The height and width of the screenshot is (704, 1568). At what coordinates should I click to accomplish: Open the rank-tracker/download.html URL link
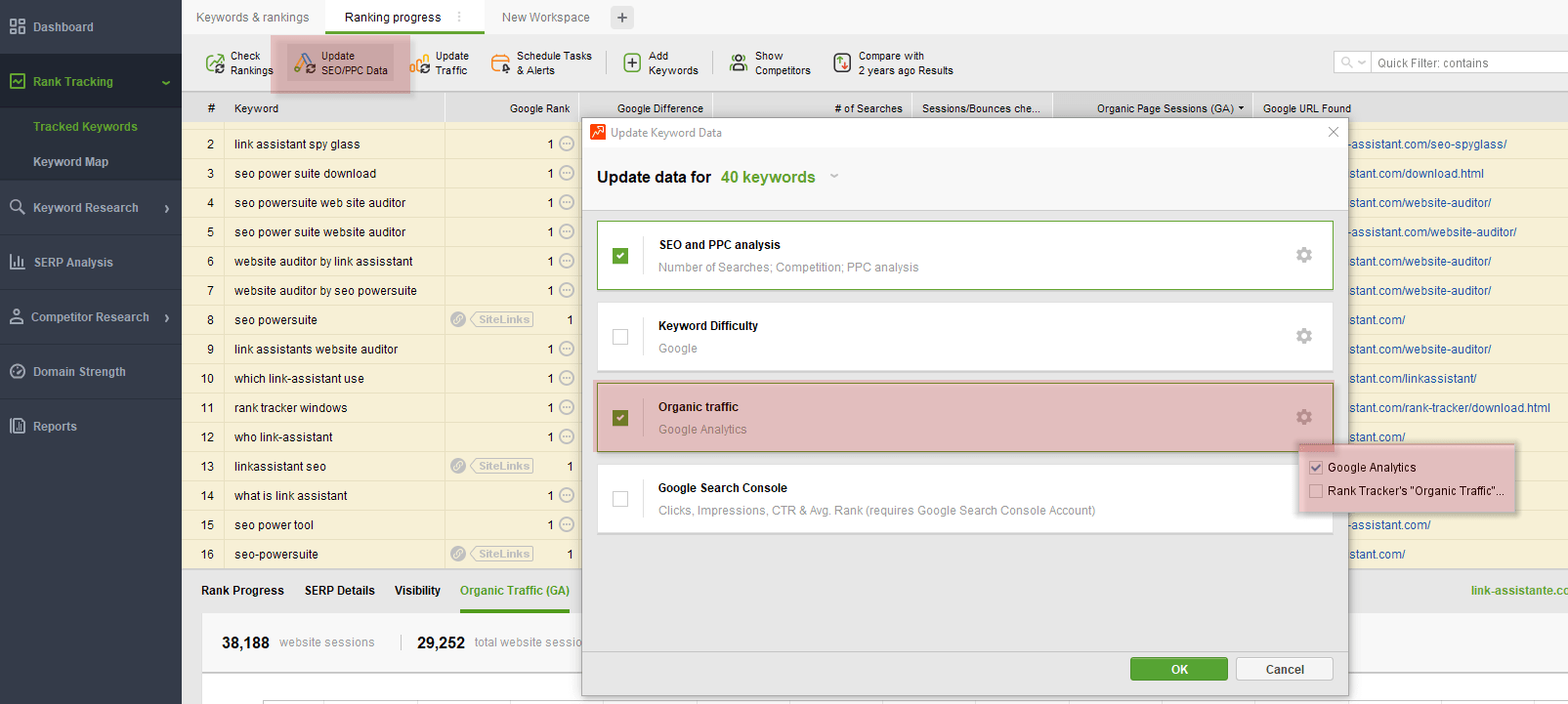(1450, 408)
